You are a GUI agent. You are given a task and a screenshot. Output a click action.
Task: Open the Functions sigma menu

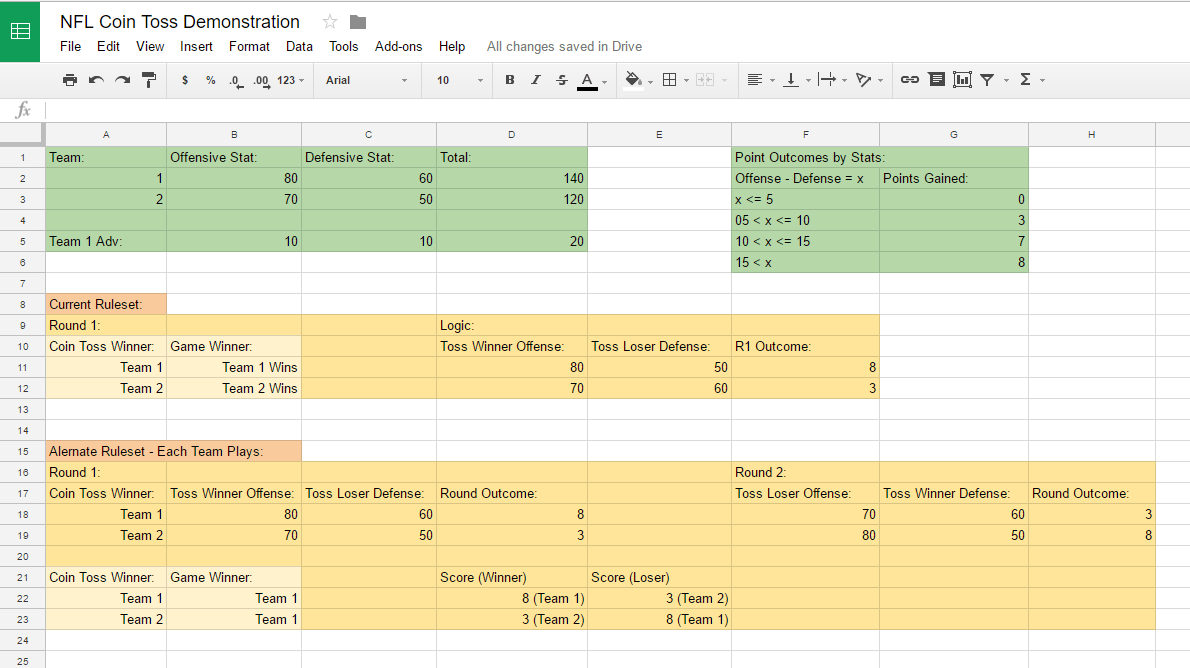pyautogui.click(x=1025, y=80)
